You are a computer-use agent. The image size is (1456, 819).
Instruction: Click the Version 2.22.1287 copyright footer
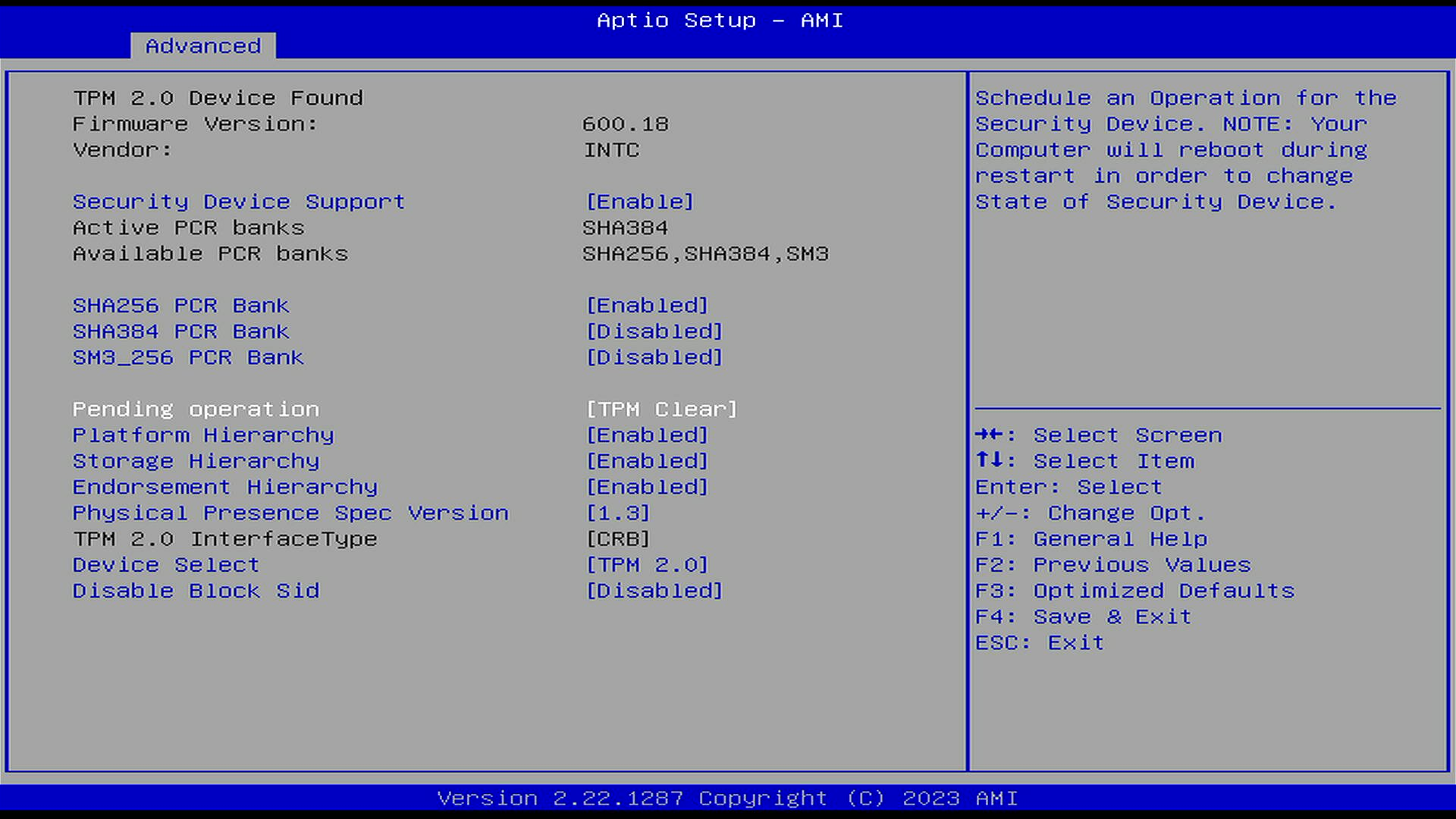pos(727,798)
